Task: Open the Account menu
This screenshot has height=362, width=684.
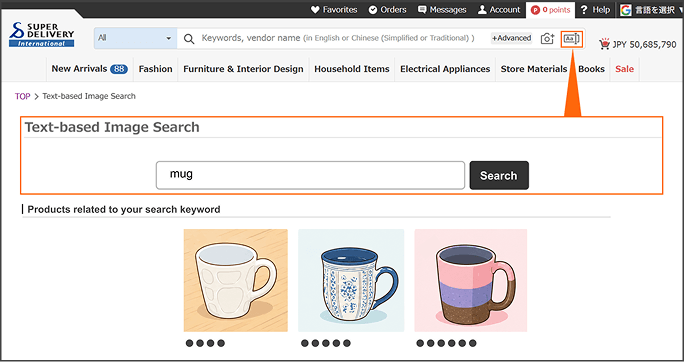Action: (499, 10)
